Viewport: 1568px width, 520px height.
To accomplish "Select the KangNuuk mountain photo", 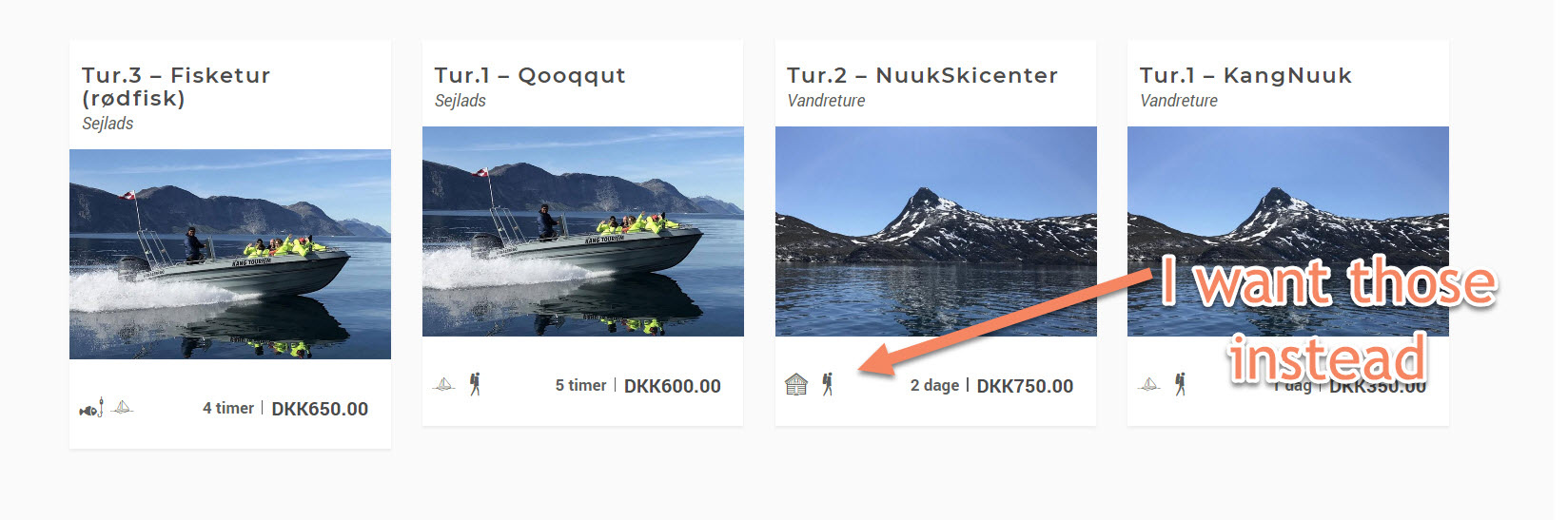I will [x=1288, y=231].
